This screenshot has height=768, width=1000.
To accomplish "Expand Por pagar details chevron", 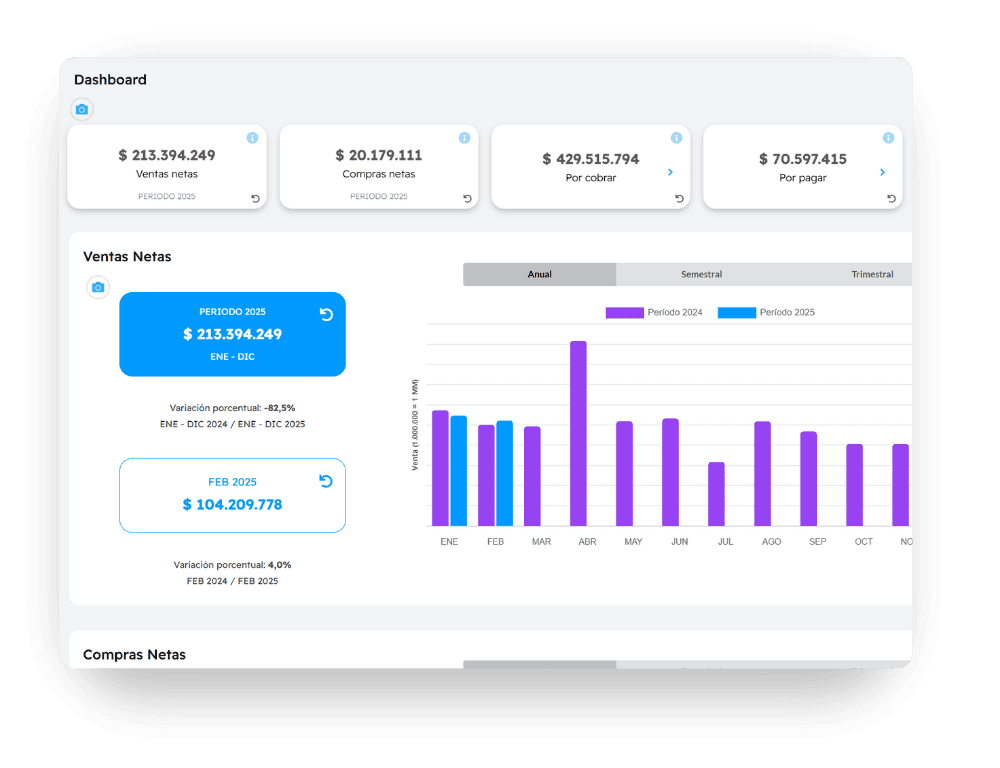I will point(883,172).
